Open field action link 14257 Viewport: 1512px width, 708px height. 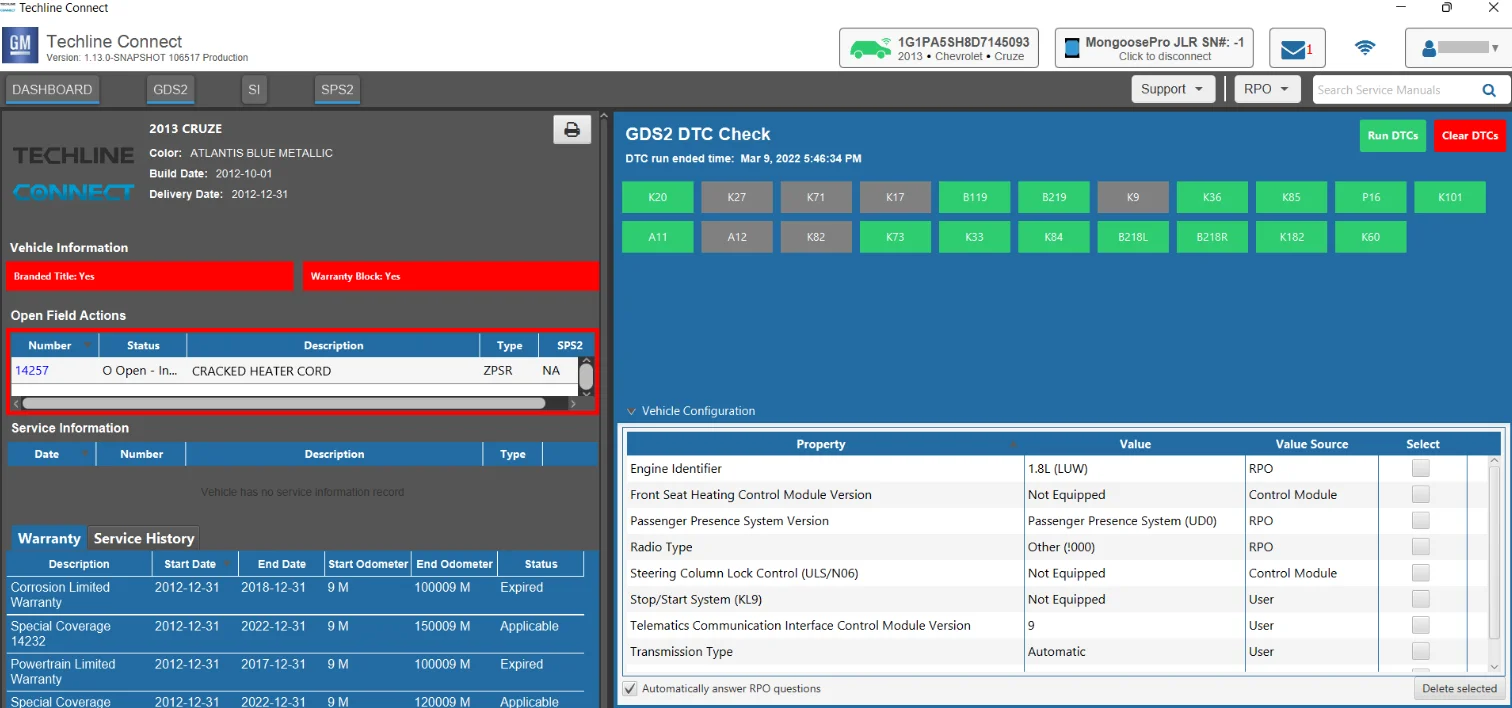[x=32, y=371]
